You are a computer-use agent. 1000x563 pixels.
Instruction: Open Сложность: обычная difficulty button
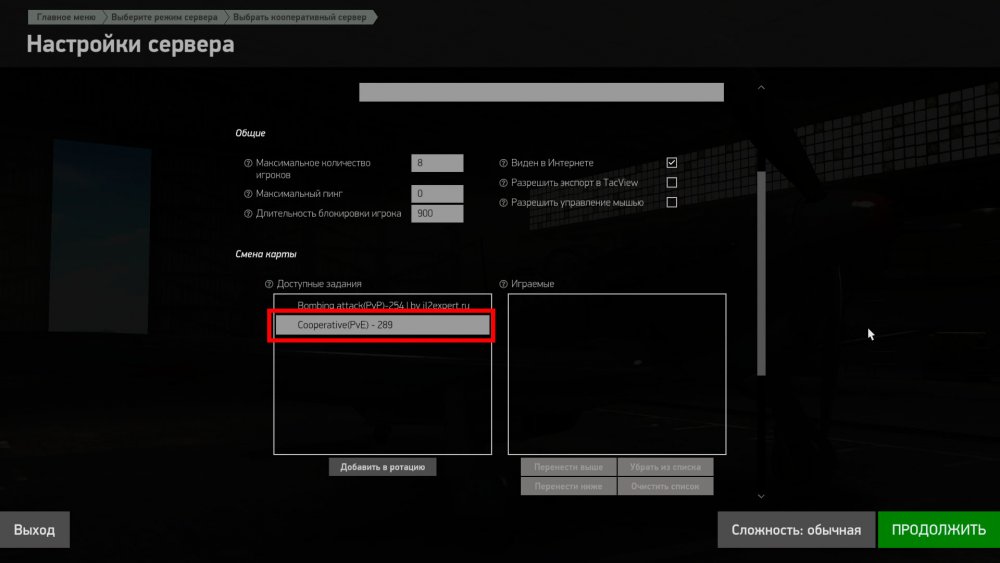click(x=796, y=529)
